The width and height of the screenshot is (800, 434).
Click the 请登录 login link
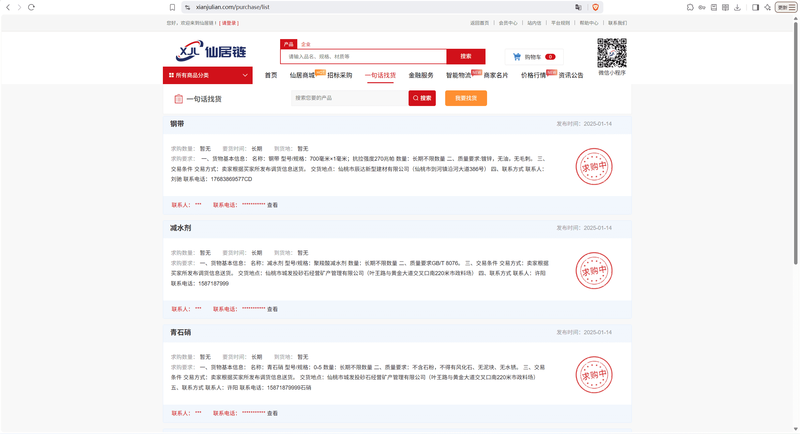tap(229, 23)
